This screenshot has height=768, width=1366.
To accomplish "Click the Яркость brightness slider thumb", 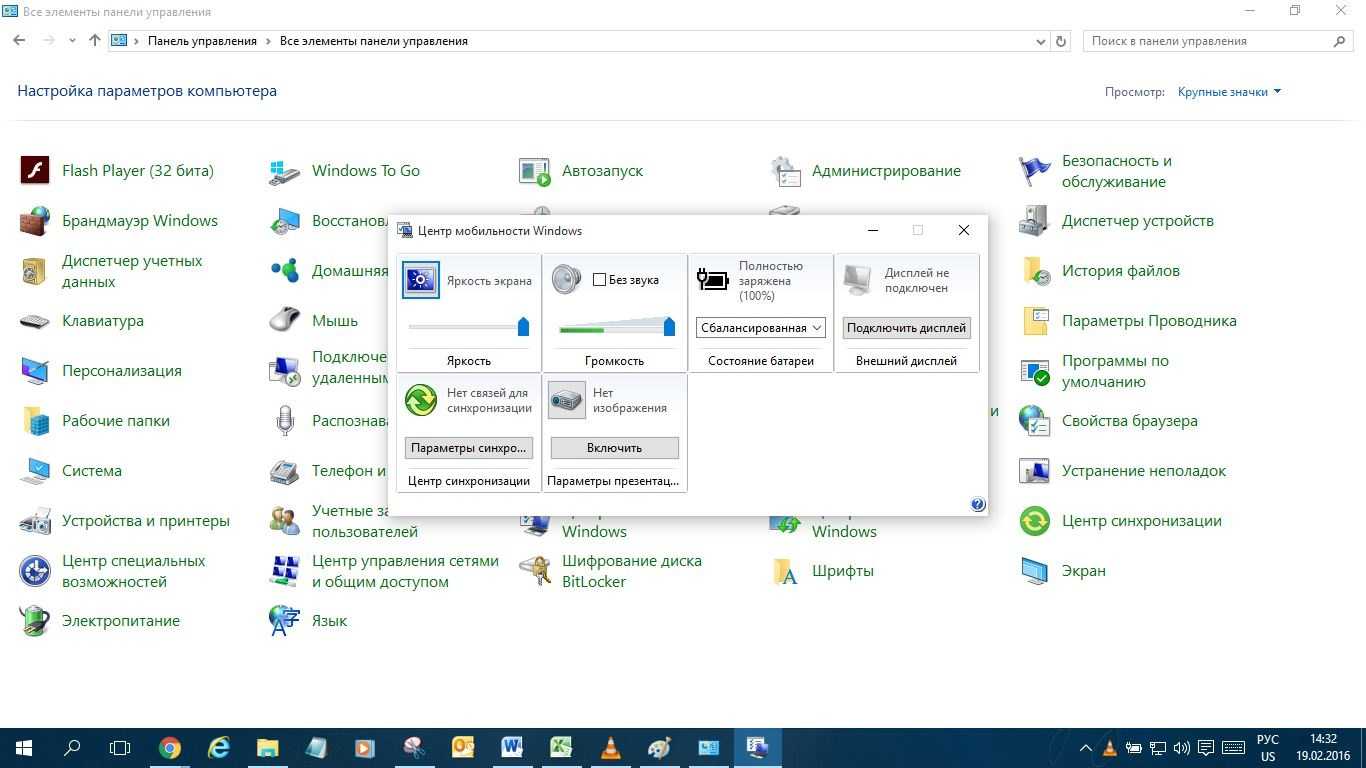I will pos(523,326).
